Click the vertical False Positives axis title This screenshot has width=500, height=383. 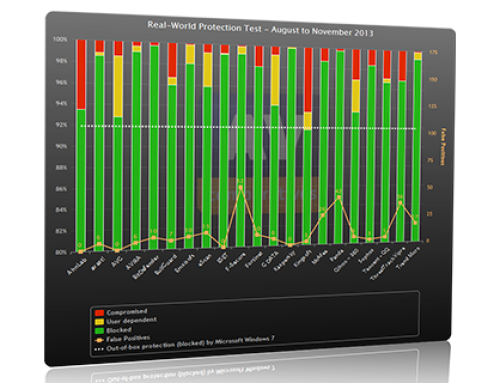(x=443, y=146)
